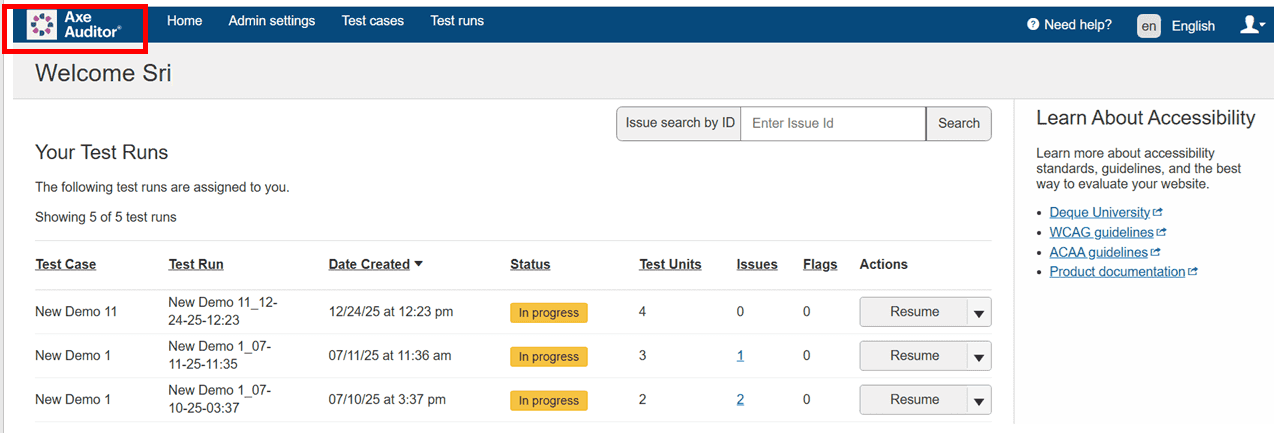Resume the New Demo 11 test run
The height and width of the screenshot is (433, 1276).
[914, 312]
